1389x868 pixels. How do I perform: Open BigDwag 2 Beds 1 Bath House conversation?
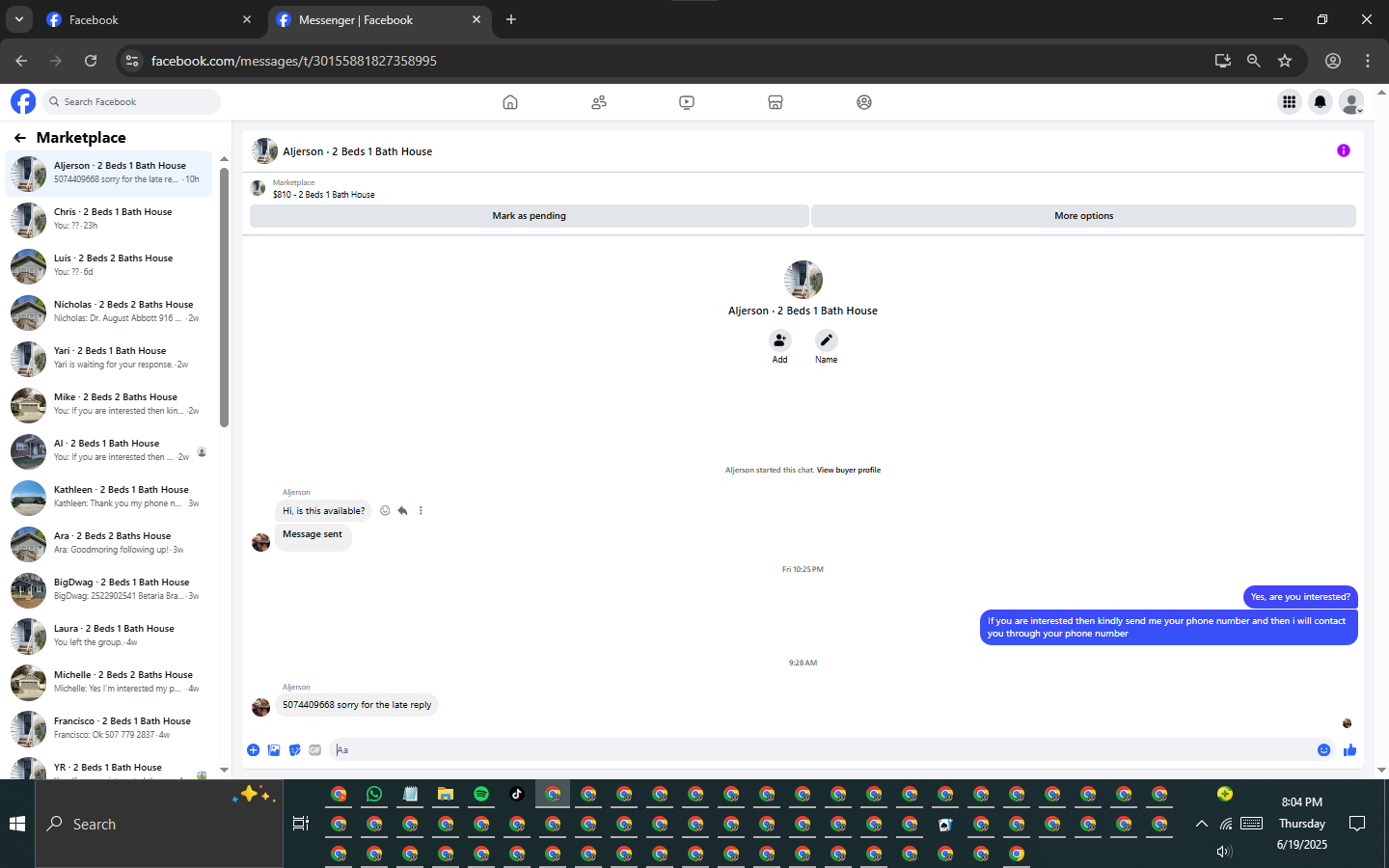pyautogui.click(x=109, y=589)
